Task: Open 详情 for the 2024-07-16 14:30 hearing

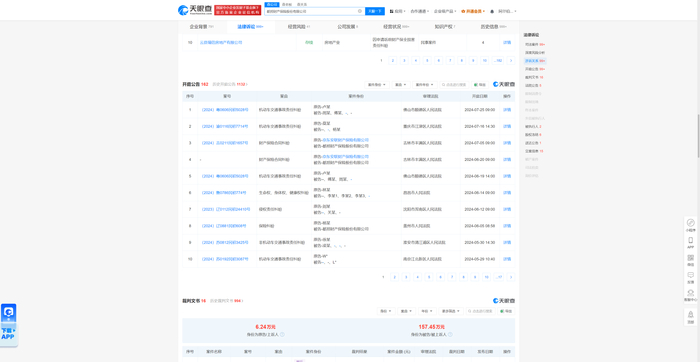Action: click(507, 126)
